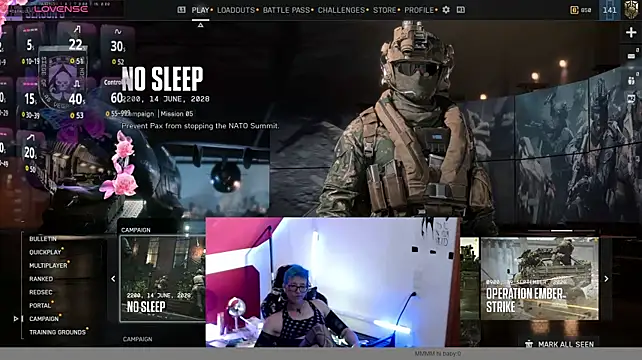
Task: Click the '30s' tip tile in overlay
Action: [x=118, y=46]
